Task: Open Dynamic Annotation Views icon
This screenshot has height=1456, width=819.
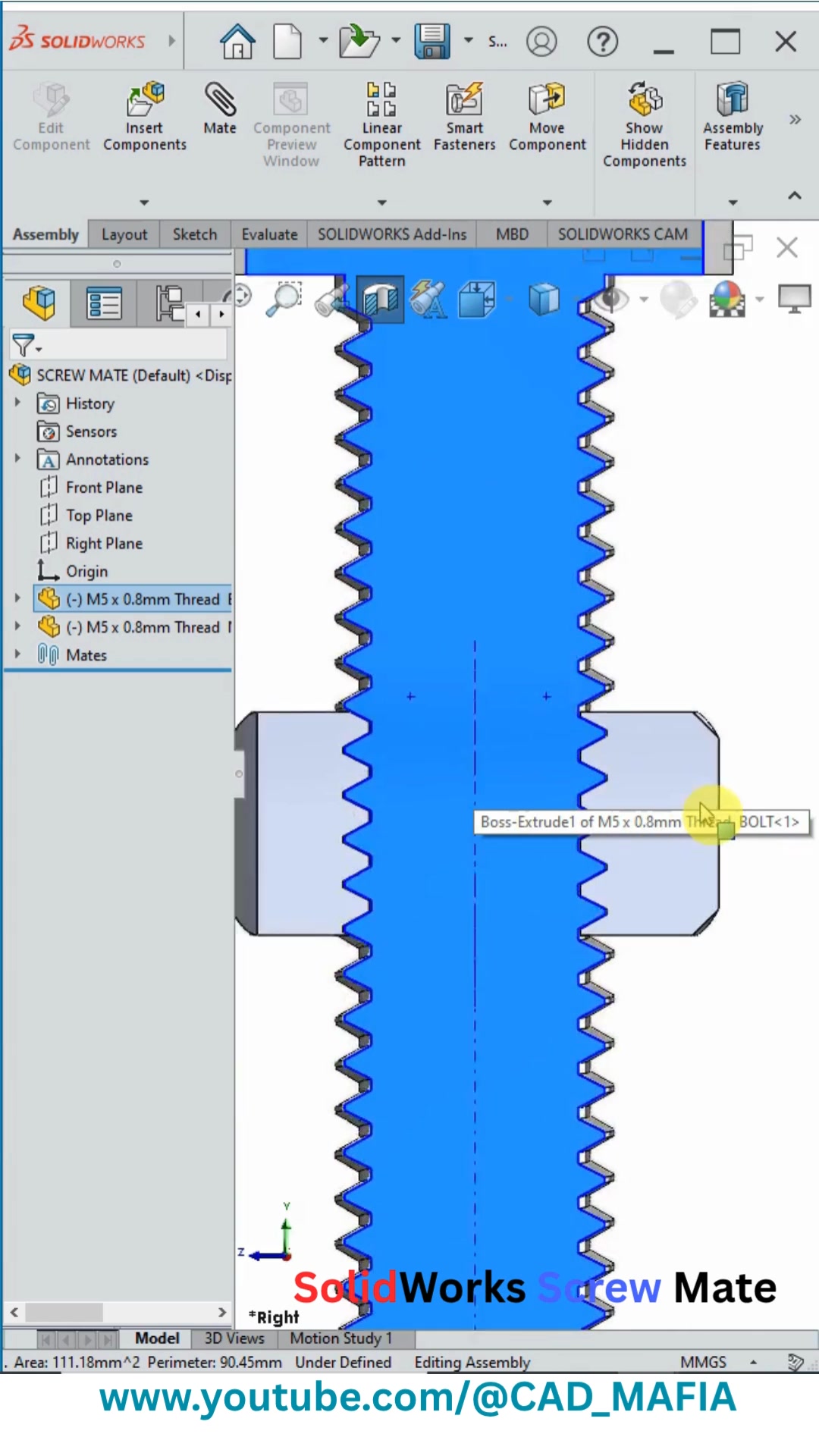Action: tap(428, 299)
